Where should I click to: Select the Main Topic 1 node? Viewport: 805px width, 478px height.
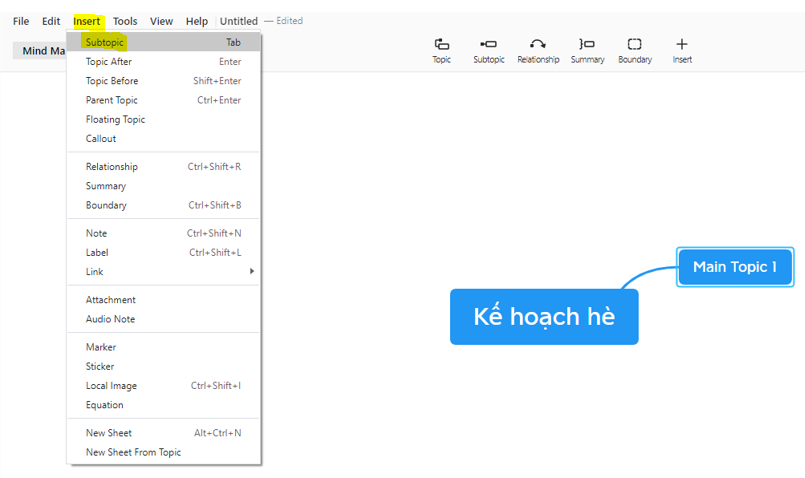pyautogui.click(x=735, y=267)
